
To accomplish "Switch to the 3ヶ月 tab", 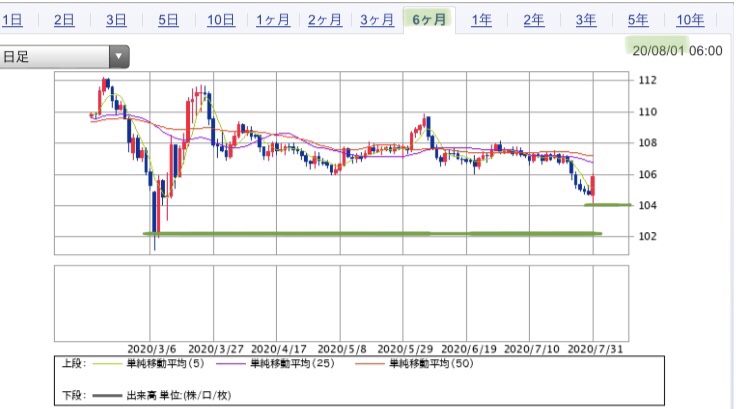I will (x=377, y=20).
